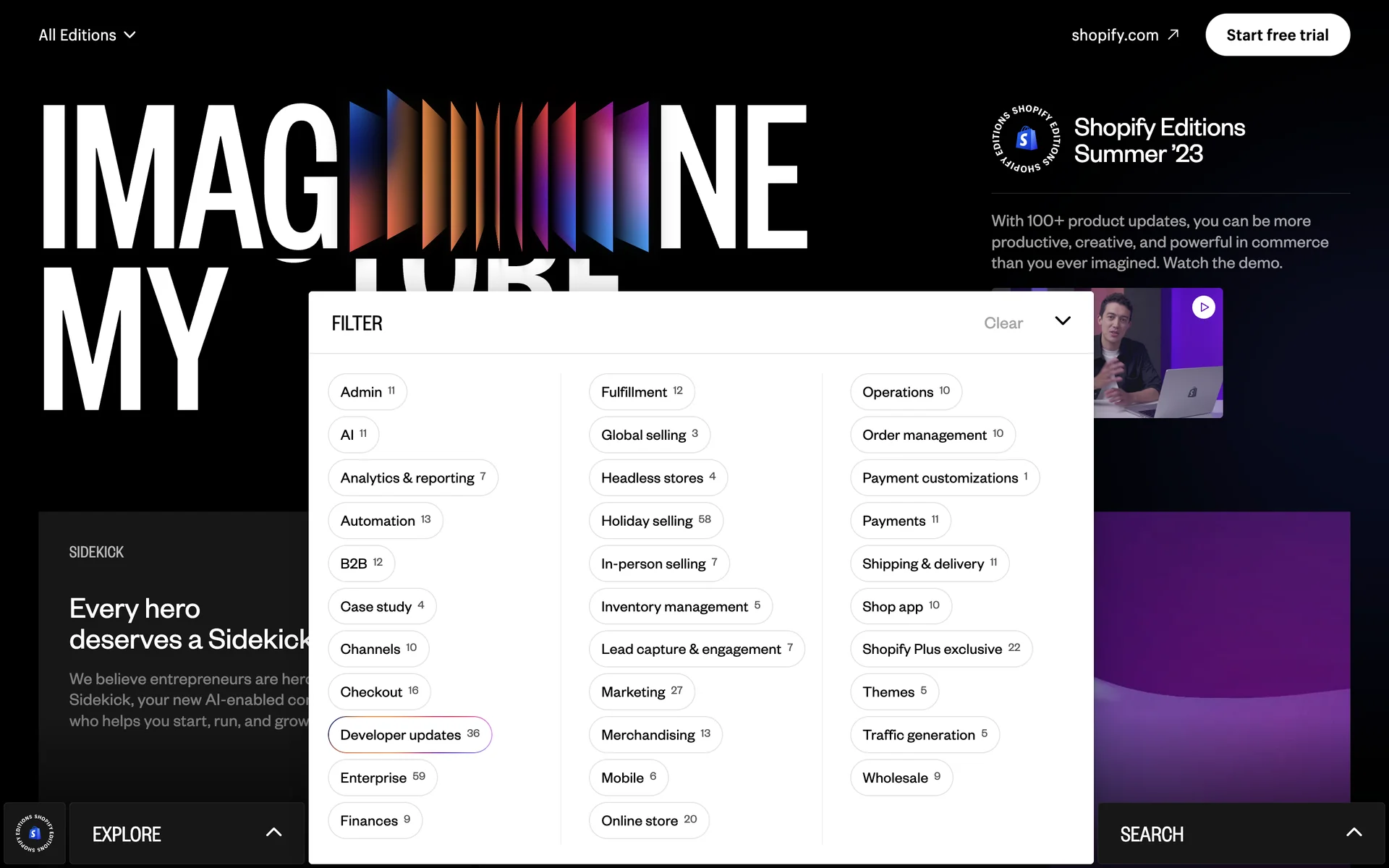
Task: Expand the Search panel chevron
Action: pyautogui.click(x=1354, y=833)
